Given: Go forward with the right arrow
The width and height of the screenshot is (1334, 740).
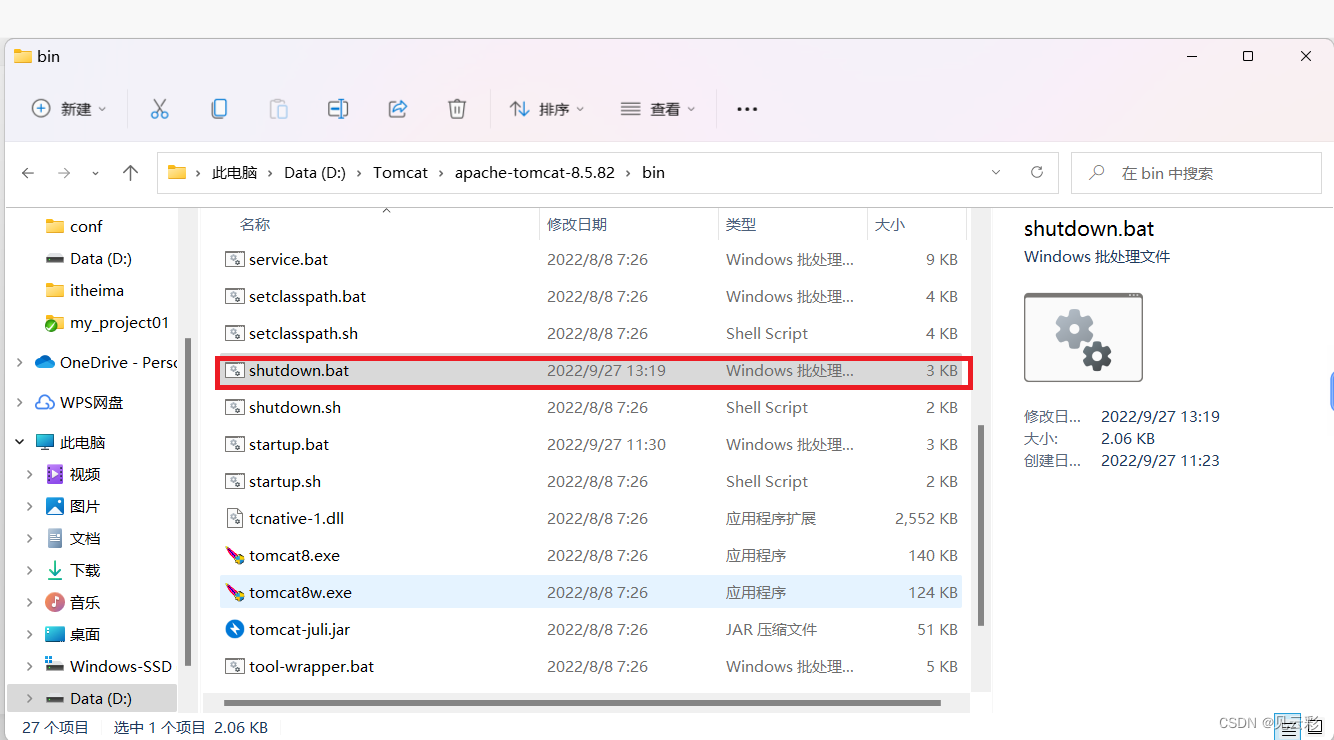Looking at the screenshot, I should click(64, 173).
